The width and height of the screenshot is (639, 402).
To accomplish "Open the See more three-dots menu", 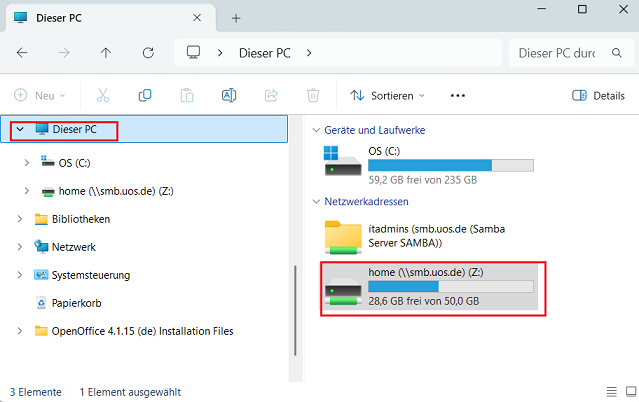I will [458, 95].
